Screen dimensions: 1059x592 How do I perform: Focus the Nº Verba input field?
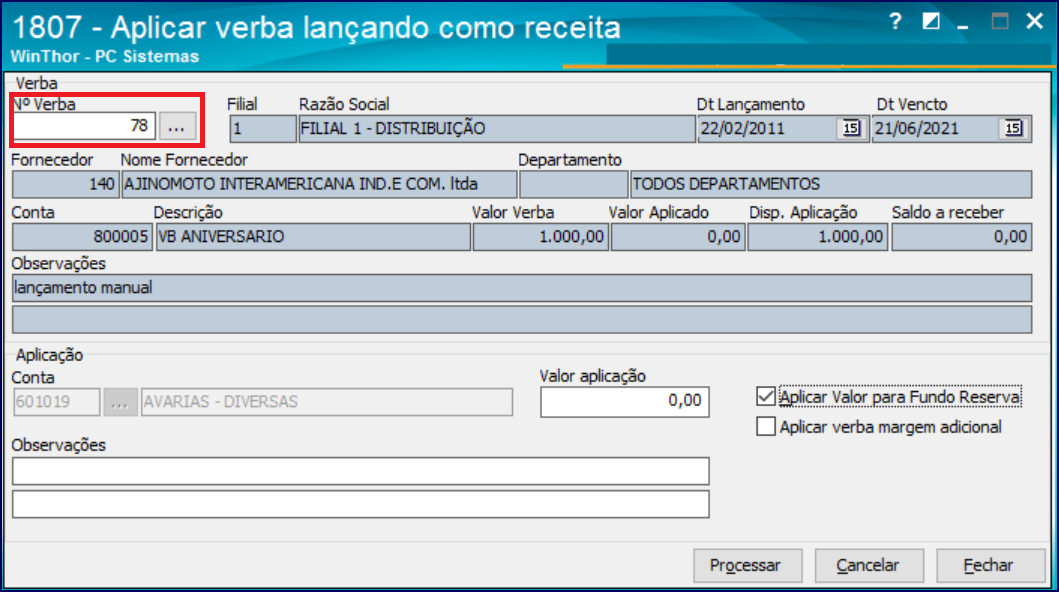tap(84, 126)
